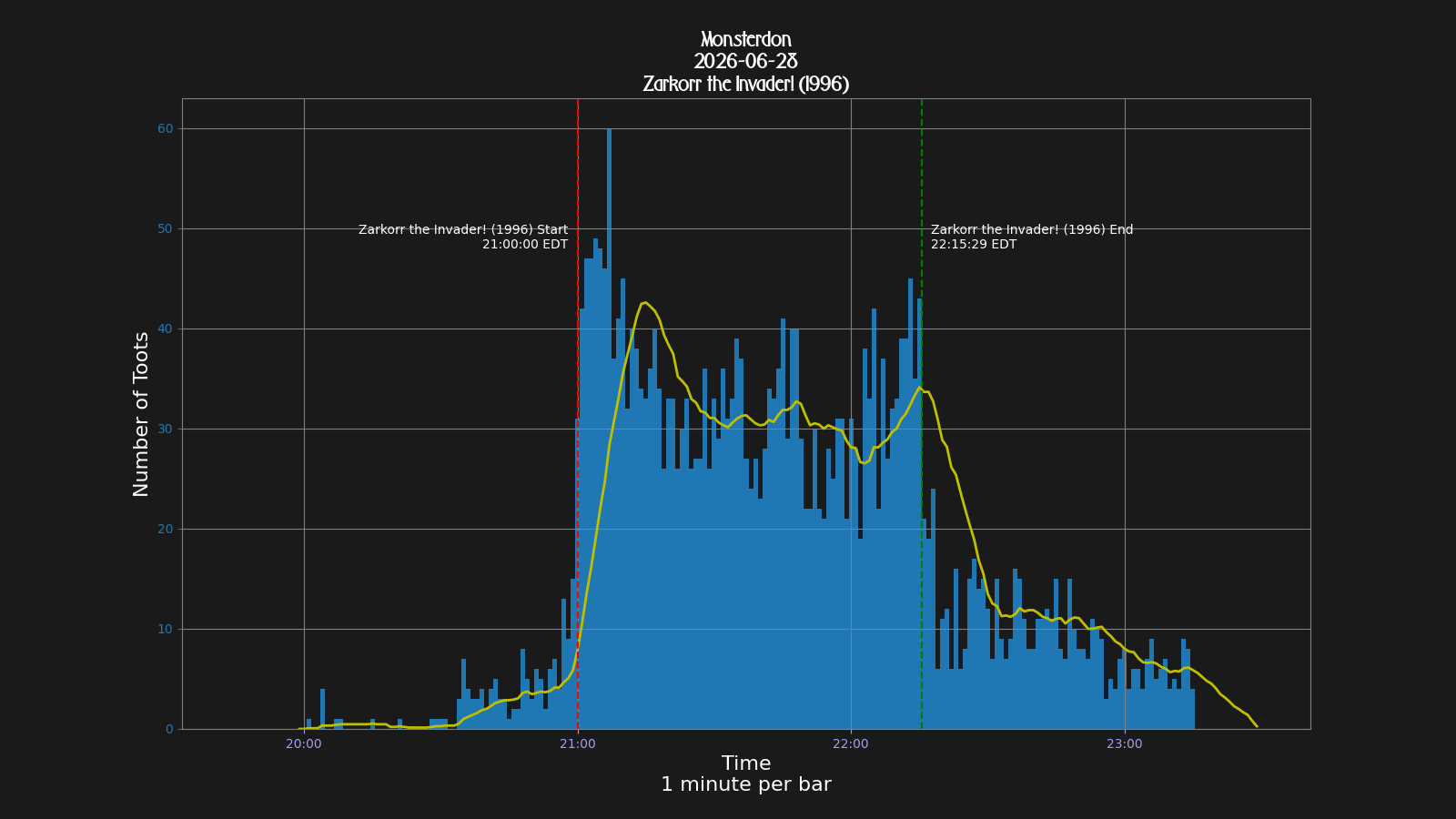Click the y-axis tick label '30'
Viewport: 1456px width, 819px height.
point(165,430)
